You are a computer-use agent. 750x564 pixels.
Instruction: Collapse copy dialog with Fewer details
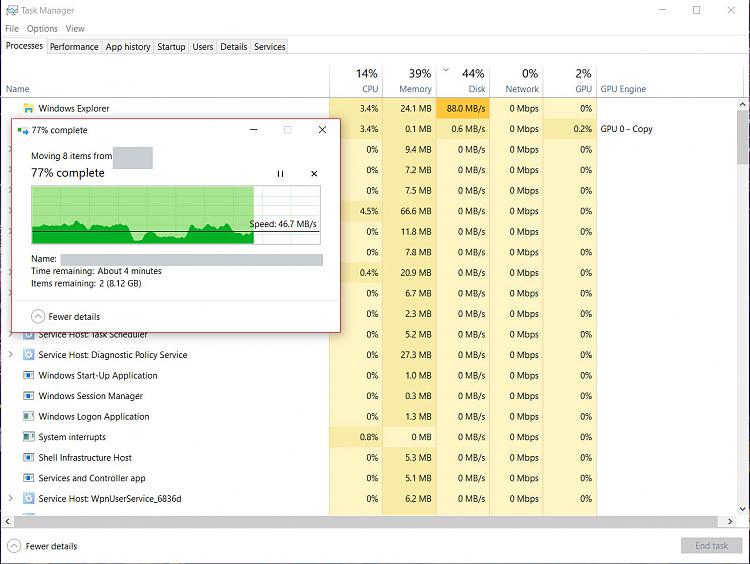(66, 316)
